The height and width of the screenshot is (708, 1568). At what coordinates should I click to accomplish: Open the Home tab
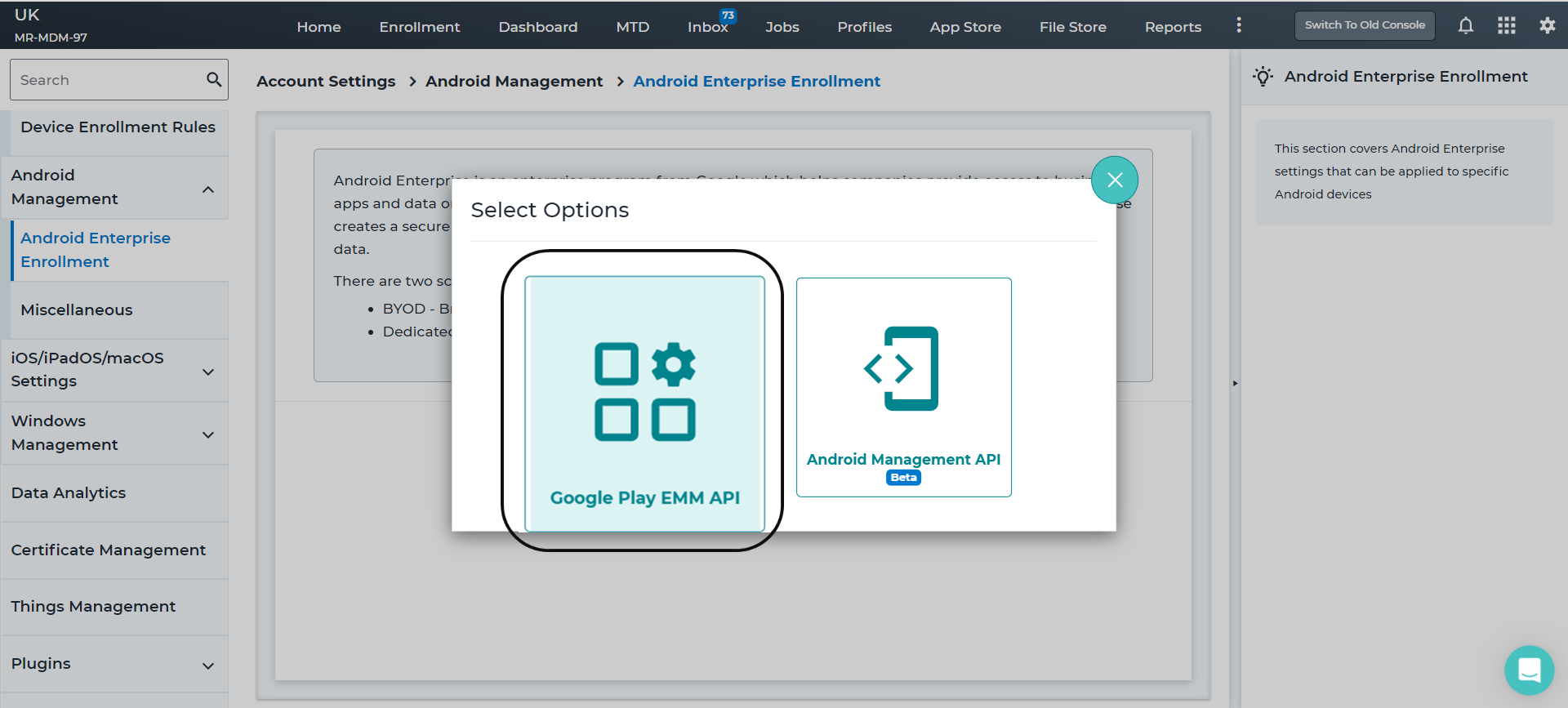tap(318, 27)
